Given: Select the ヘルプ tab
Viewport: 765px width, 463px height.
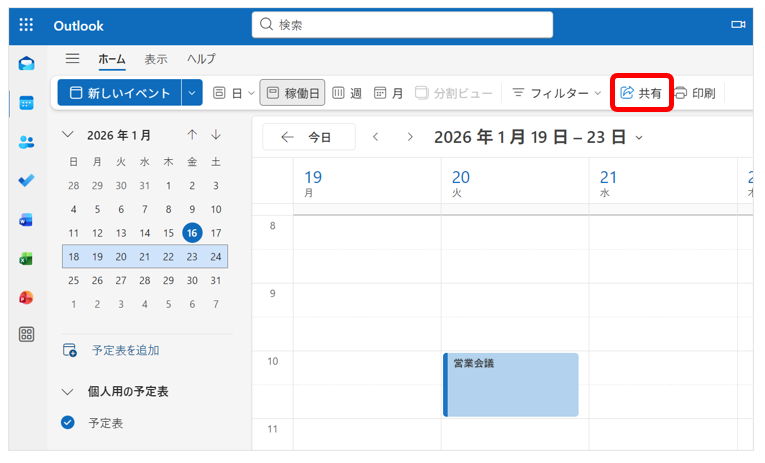Looking at the screenshot, I should [201, 59].
